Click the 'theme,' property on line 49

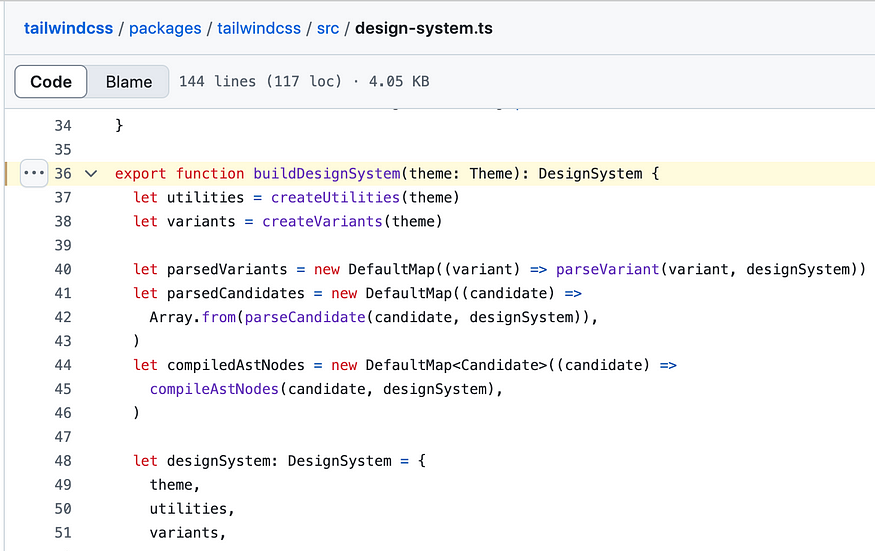pos(174,485)
